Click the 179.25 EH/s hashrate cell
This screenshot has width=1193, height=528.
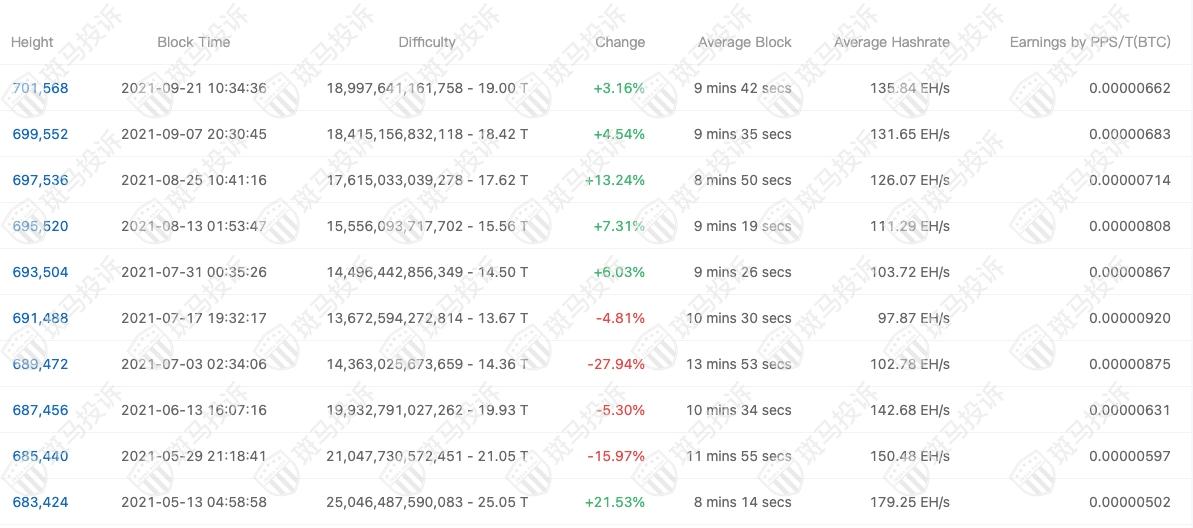pos(910,502)
